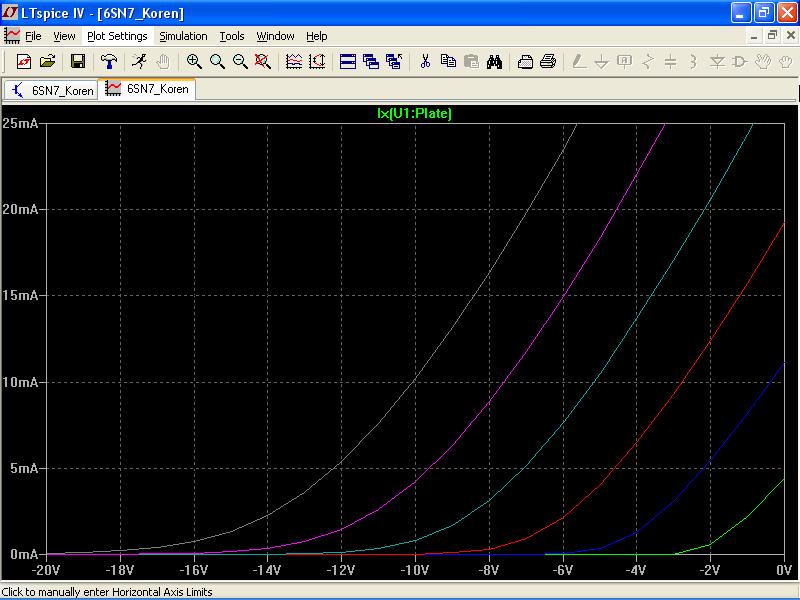
Task: Close all windows using the toolbar icon
Action: click(394, 62)
